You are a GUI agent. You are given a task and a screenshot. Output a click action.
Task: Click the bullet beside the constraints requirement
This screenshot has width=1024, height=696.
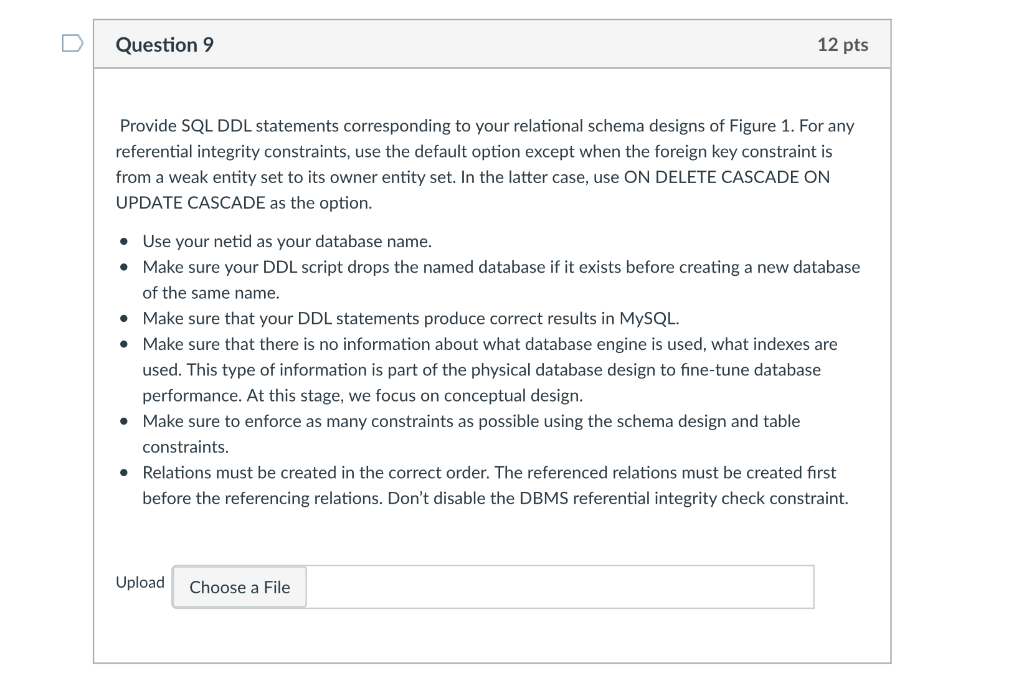[123, 421]
